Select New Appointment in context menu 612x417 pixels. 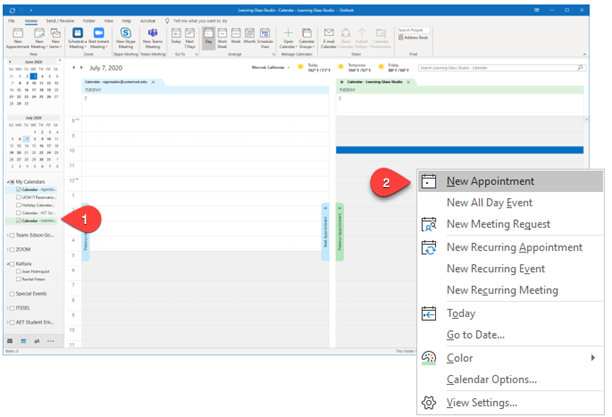[x=511, y=182]
